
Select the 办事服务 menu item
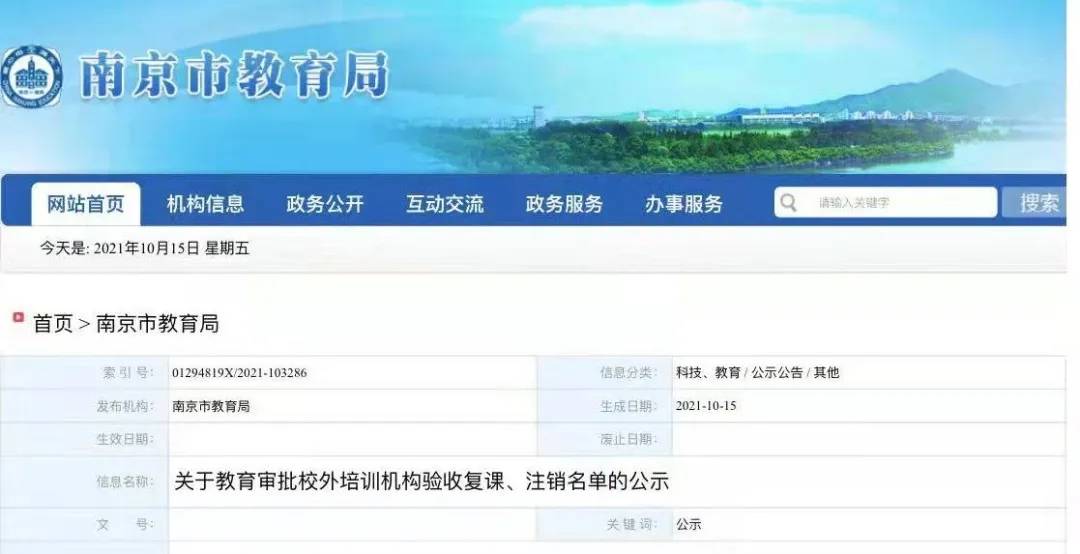(x=684, y=204)
